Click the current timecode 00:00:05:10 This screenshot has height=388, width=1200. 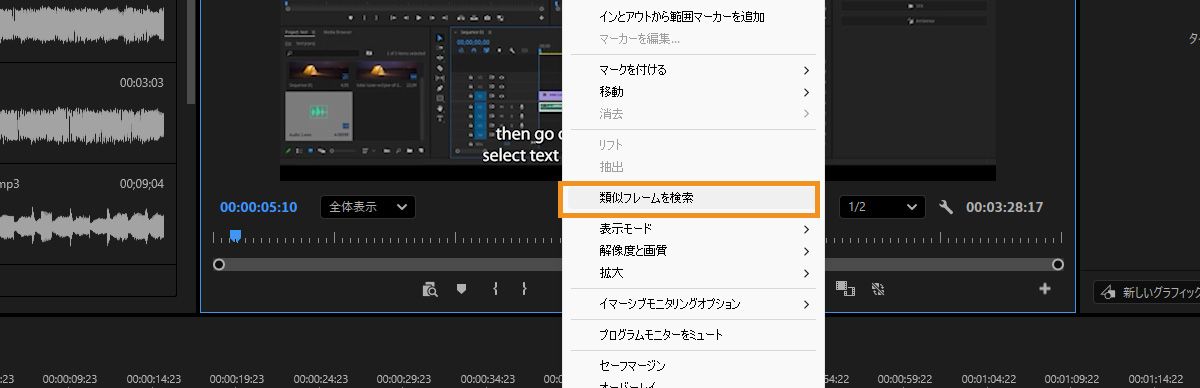258,207
